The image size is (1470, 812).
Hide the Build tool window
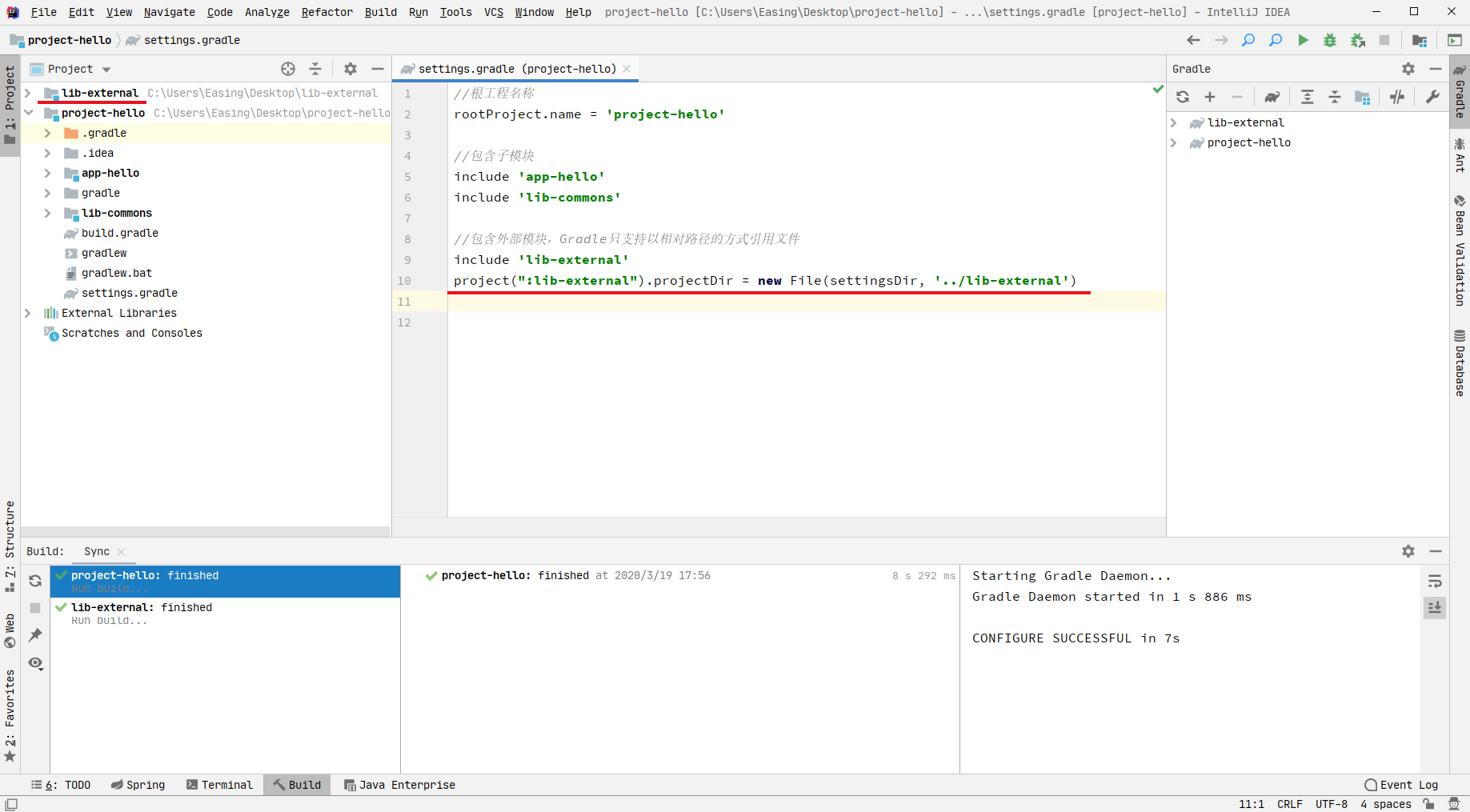point(1436,551)
